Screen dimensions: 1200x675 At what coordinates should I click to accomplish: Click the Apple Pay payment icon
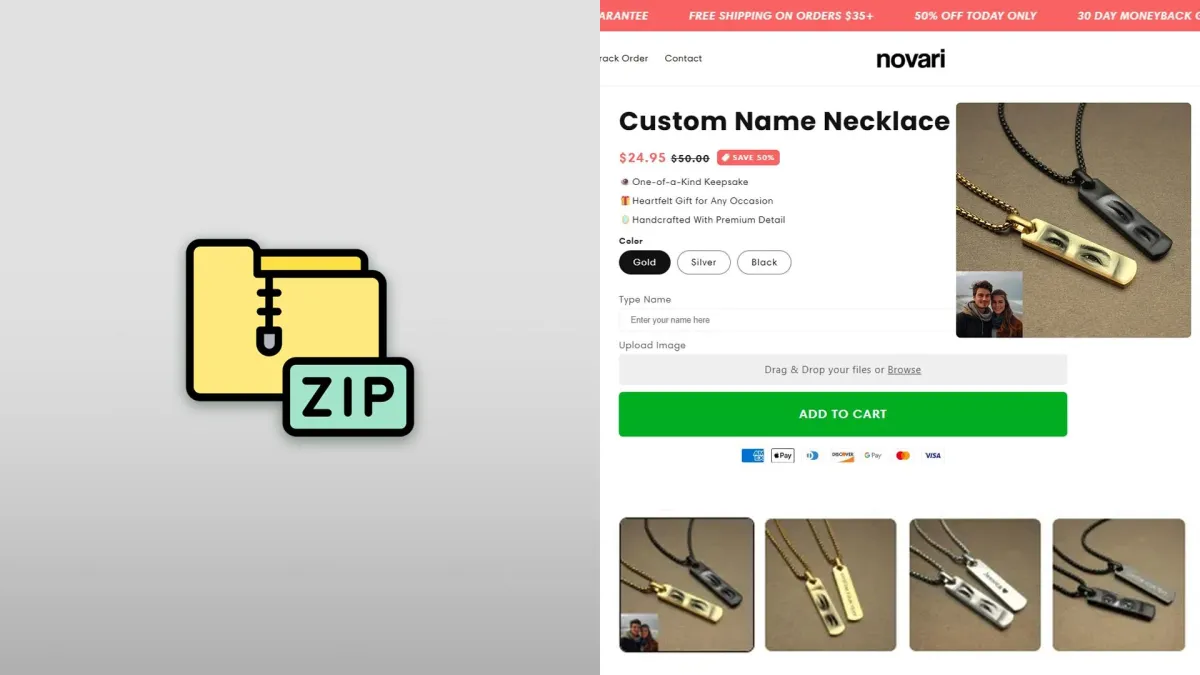click(x=783, y=455)
